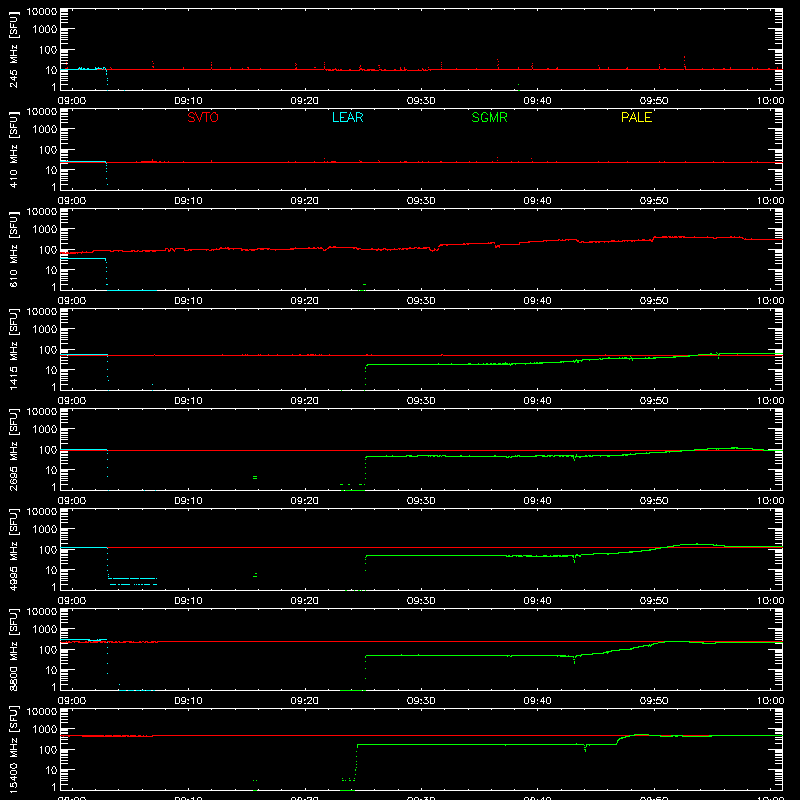Click the 09:10 time label of 2695 MHz plot
The width and height of the screenshot is (800, 800).
188,501
